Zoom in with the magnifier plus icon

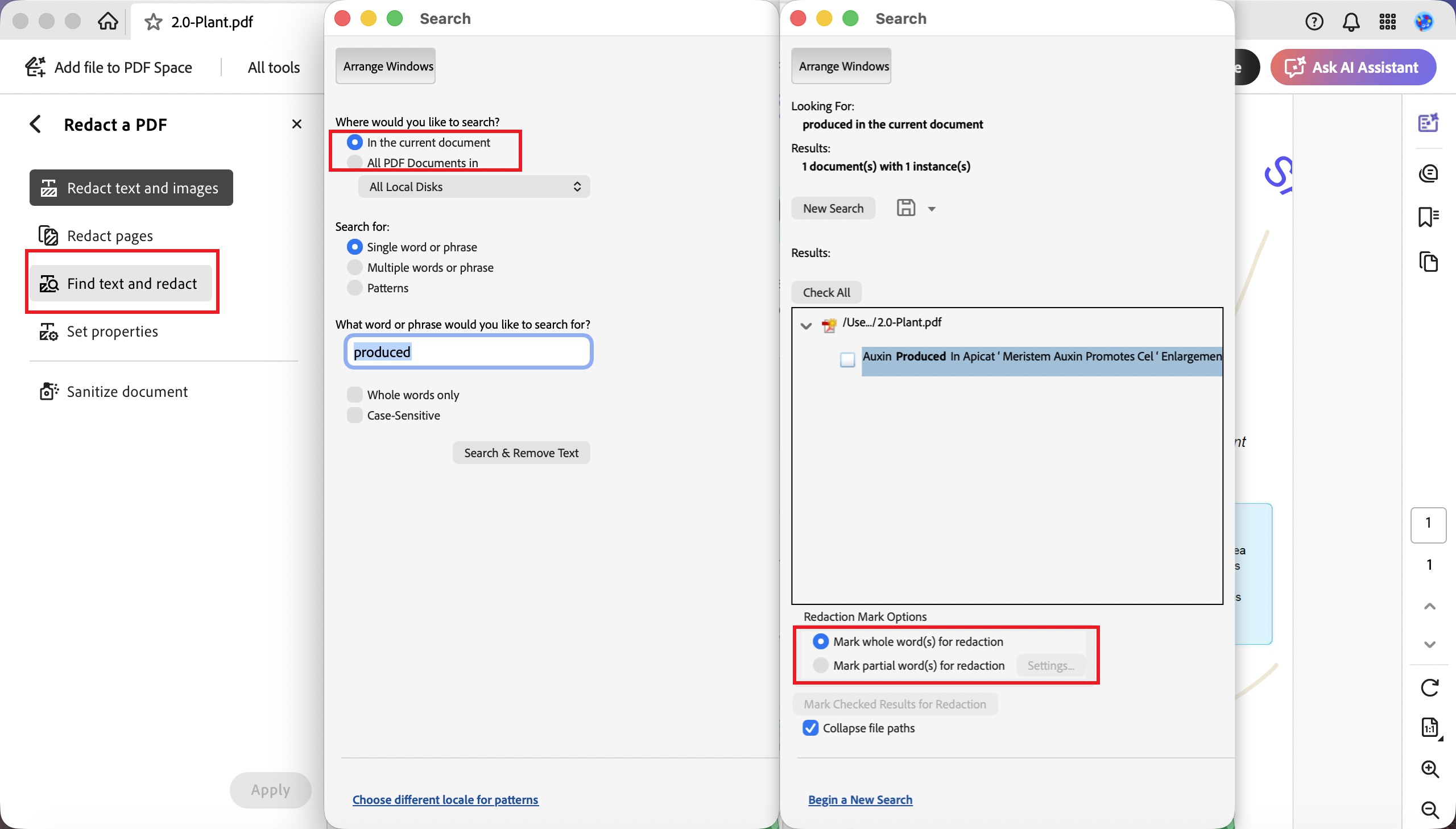click(1430, 769)
